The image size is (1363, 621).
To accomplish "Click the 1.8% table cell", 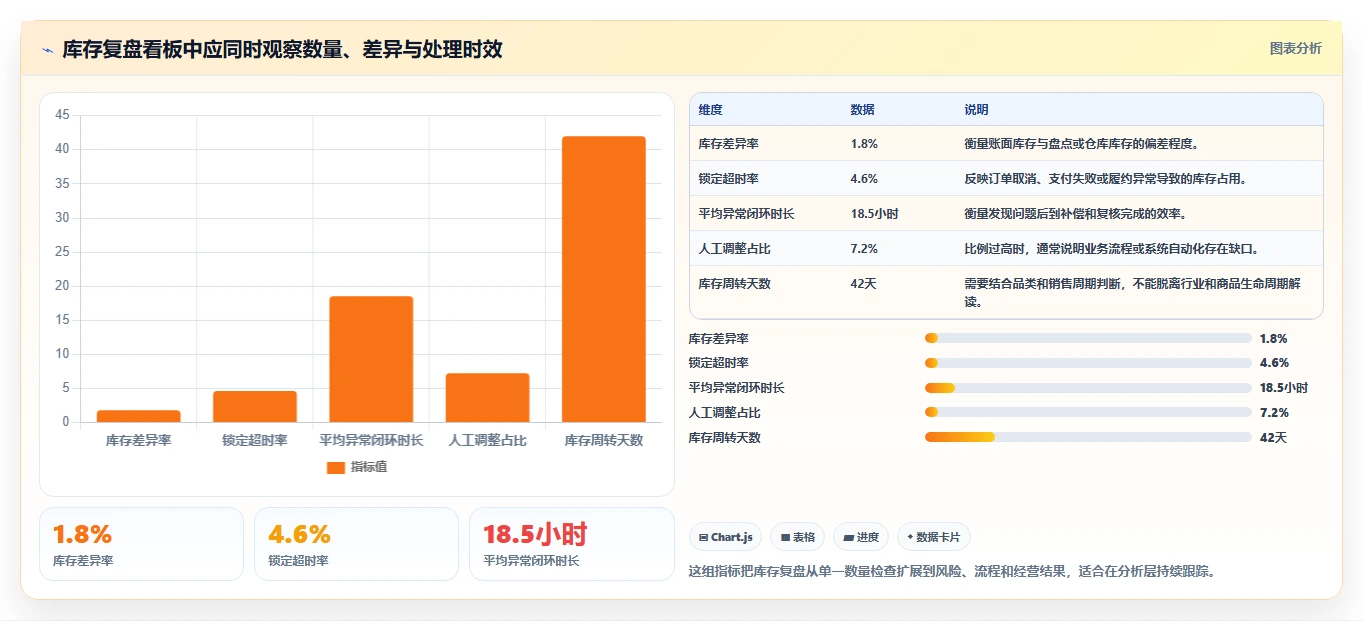I will click(864, 143).
